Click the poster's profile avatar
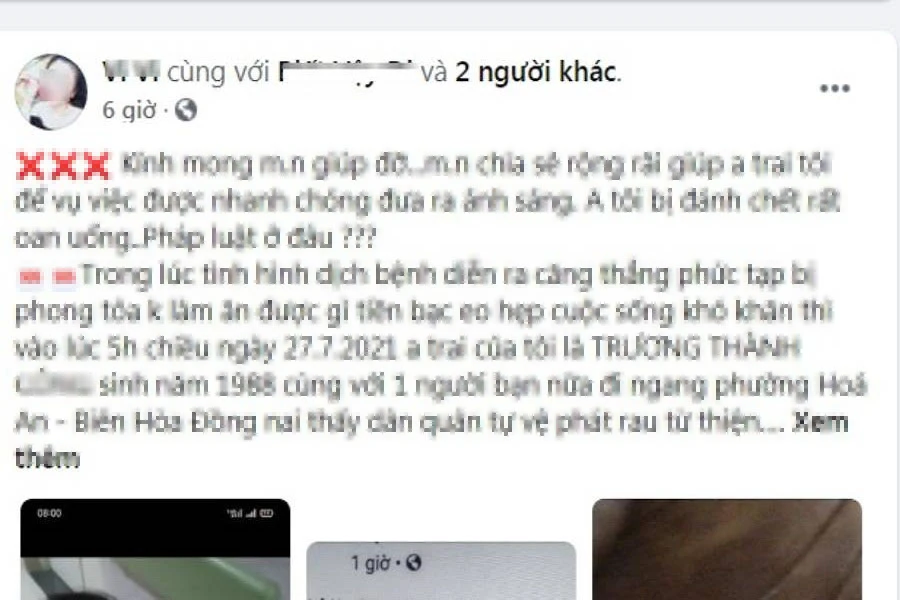The height and width of the screenshot is (600, 900). pyautogui.click(x=51, y=92)
